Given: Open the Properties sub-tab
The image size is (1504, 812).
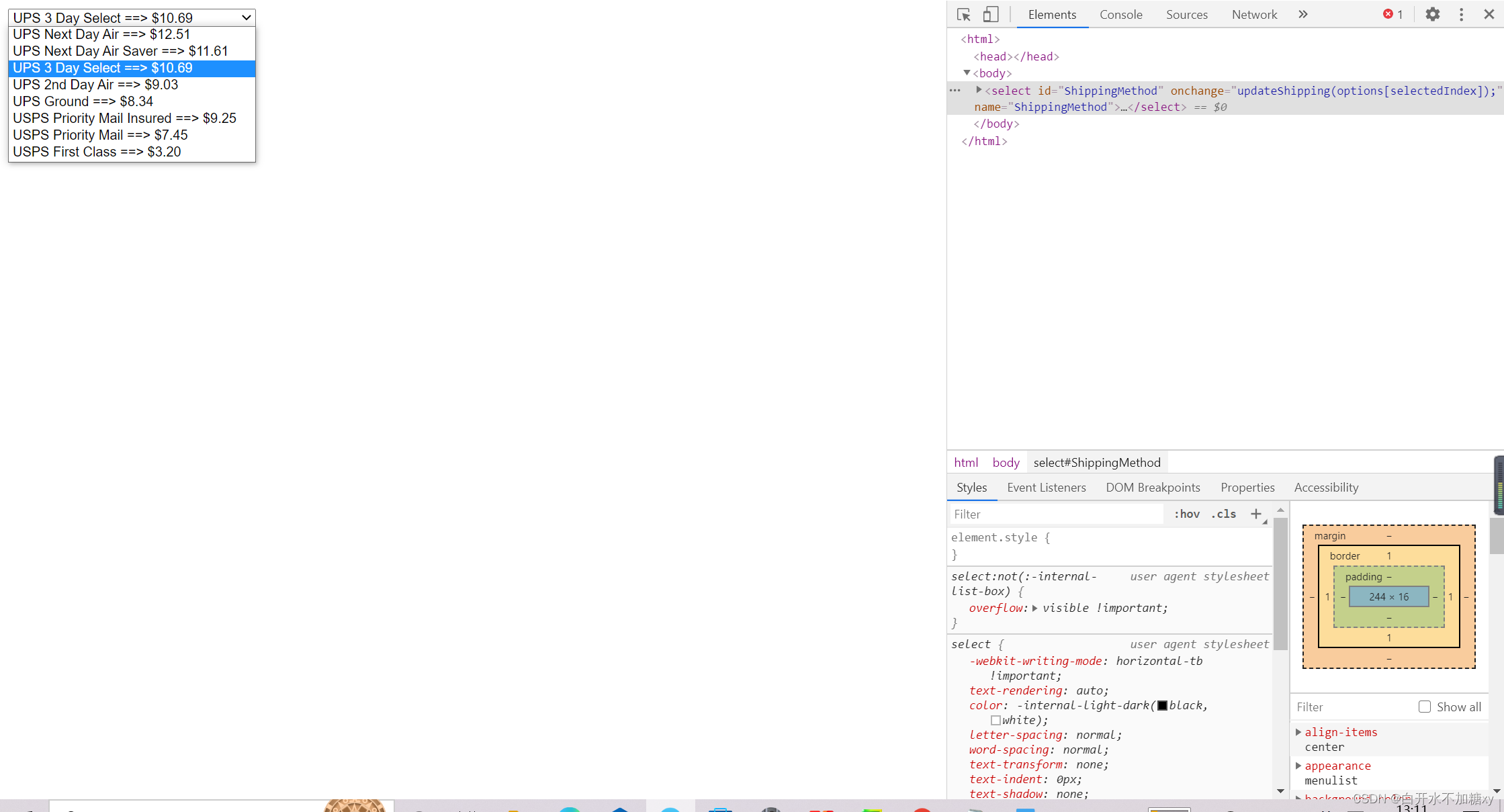Looking at the screenshot, I should coord(1247,488).
